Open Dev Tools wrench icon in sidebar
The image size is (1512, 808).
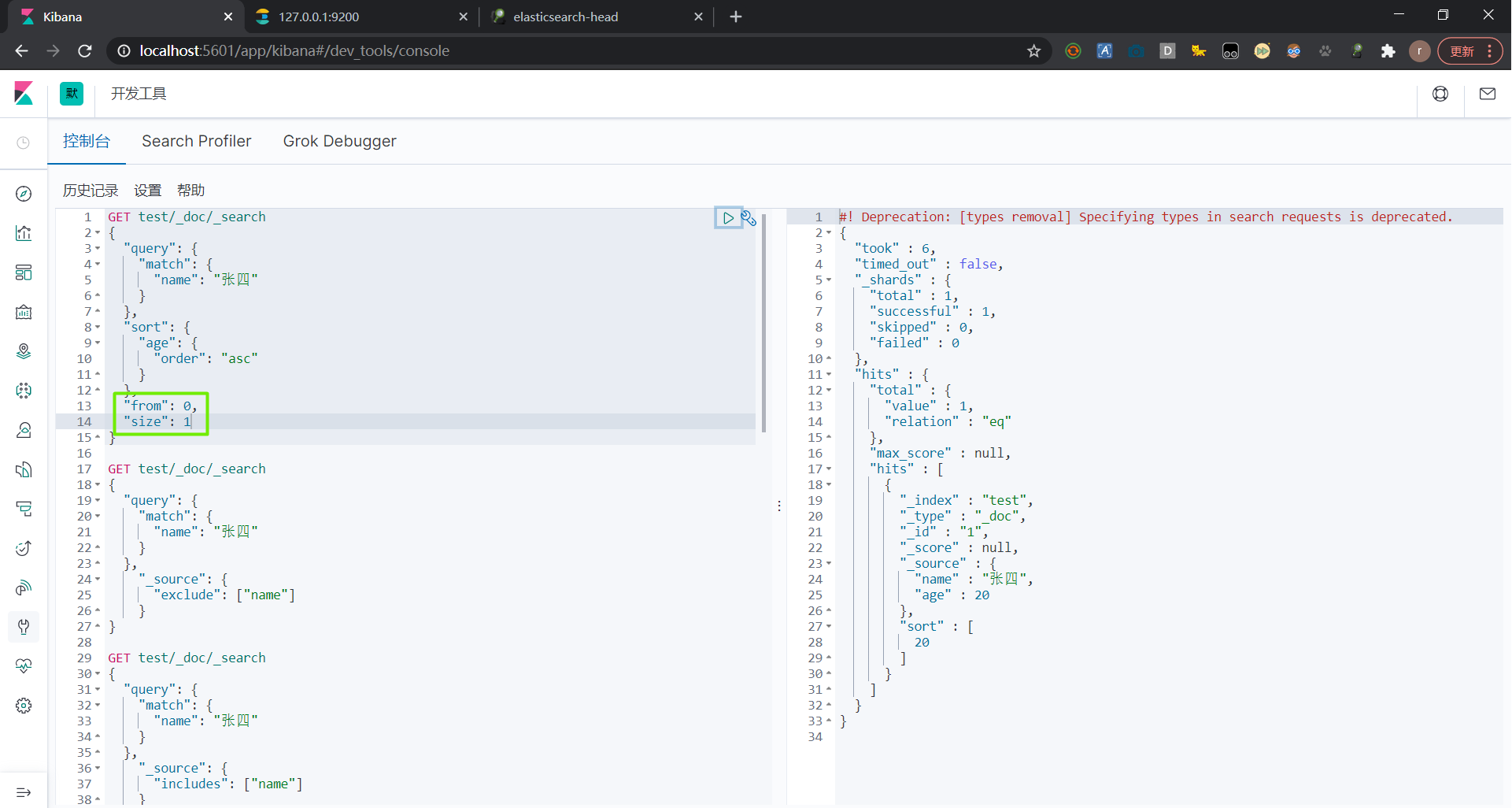click(x=24, y=627)
